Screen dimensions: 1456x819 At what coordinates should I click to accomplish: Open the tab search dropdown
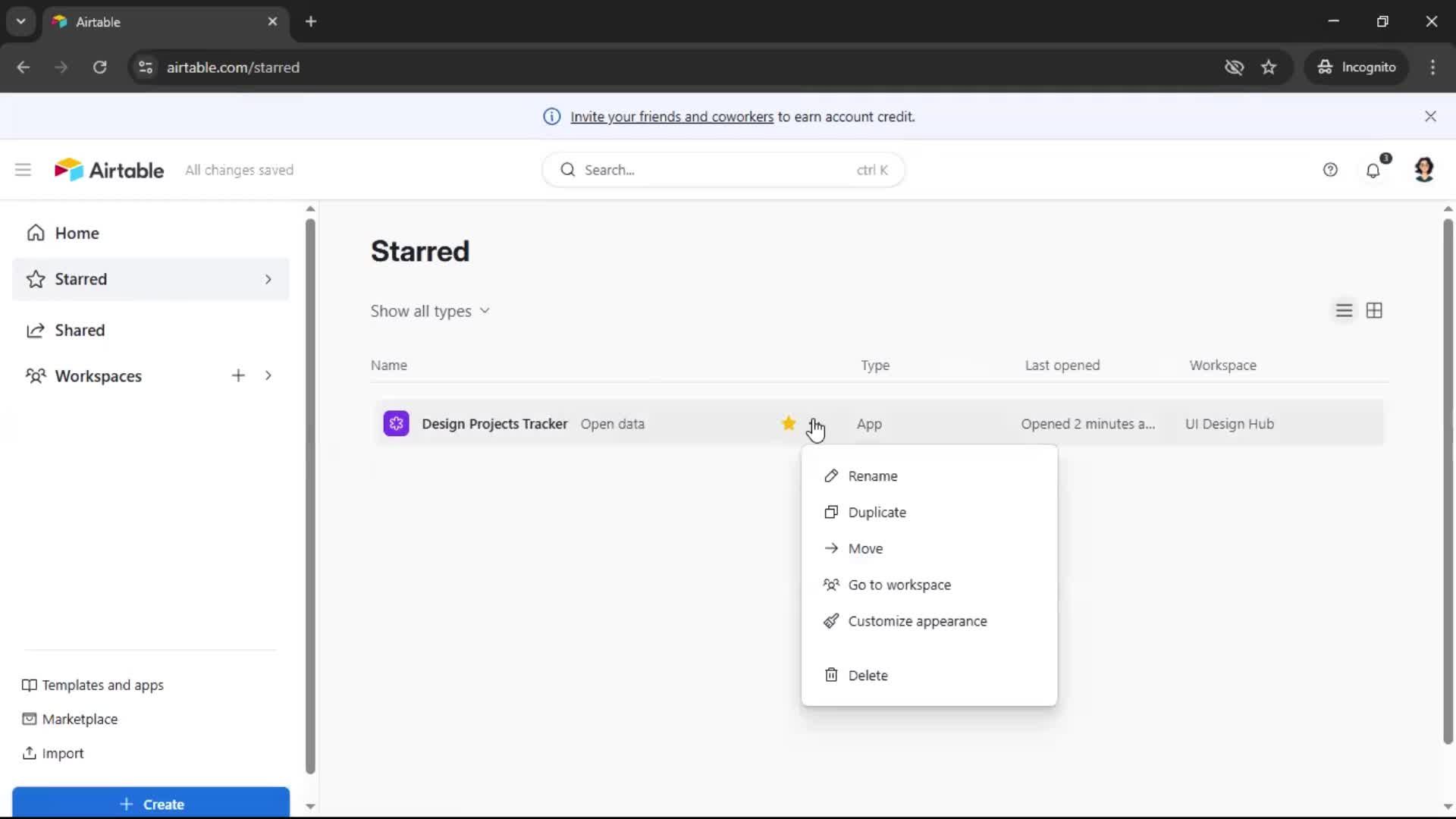coord(21,21)
